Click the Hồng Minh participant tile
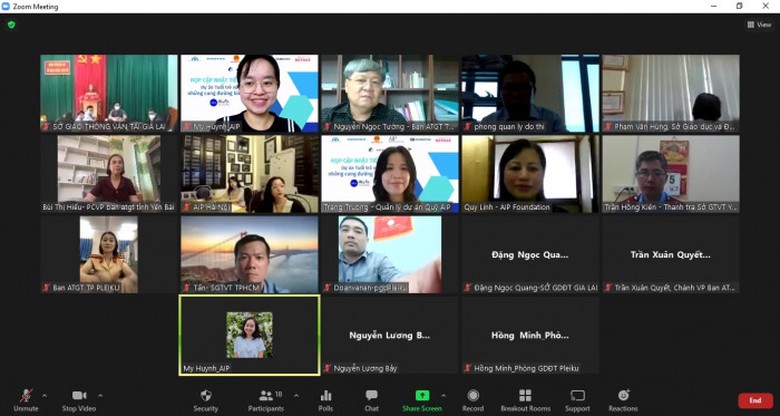 [529, 335]
